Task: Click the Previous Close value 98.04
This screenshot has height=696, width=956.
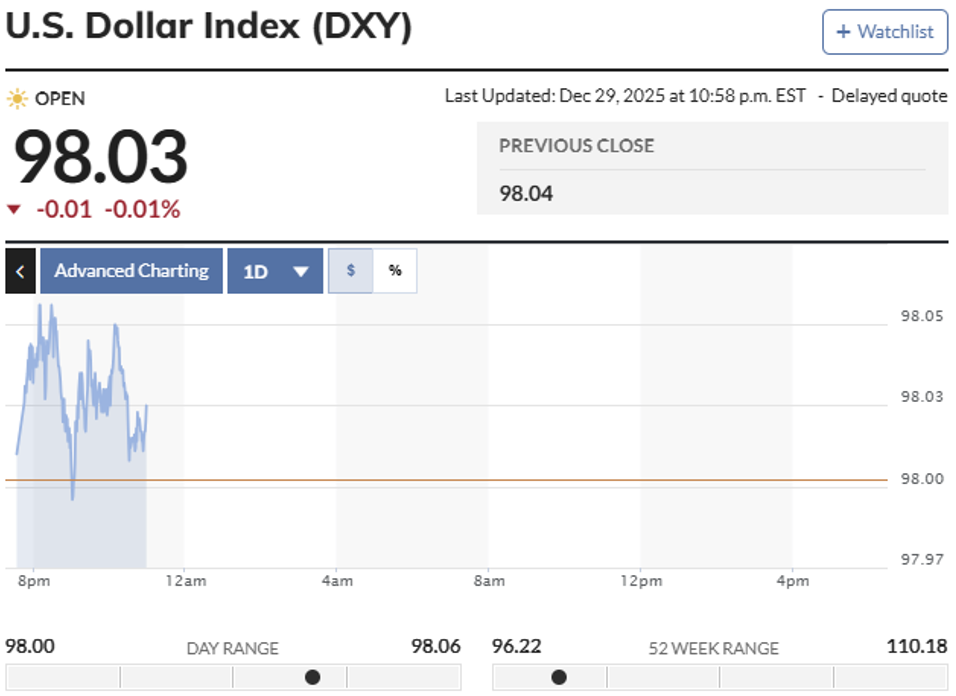Action: [526, 193]
